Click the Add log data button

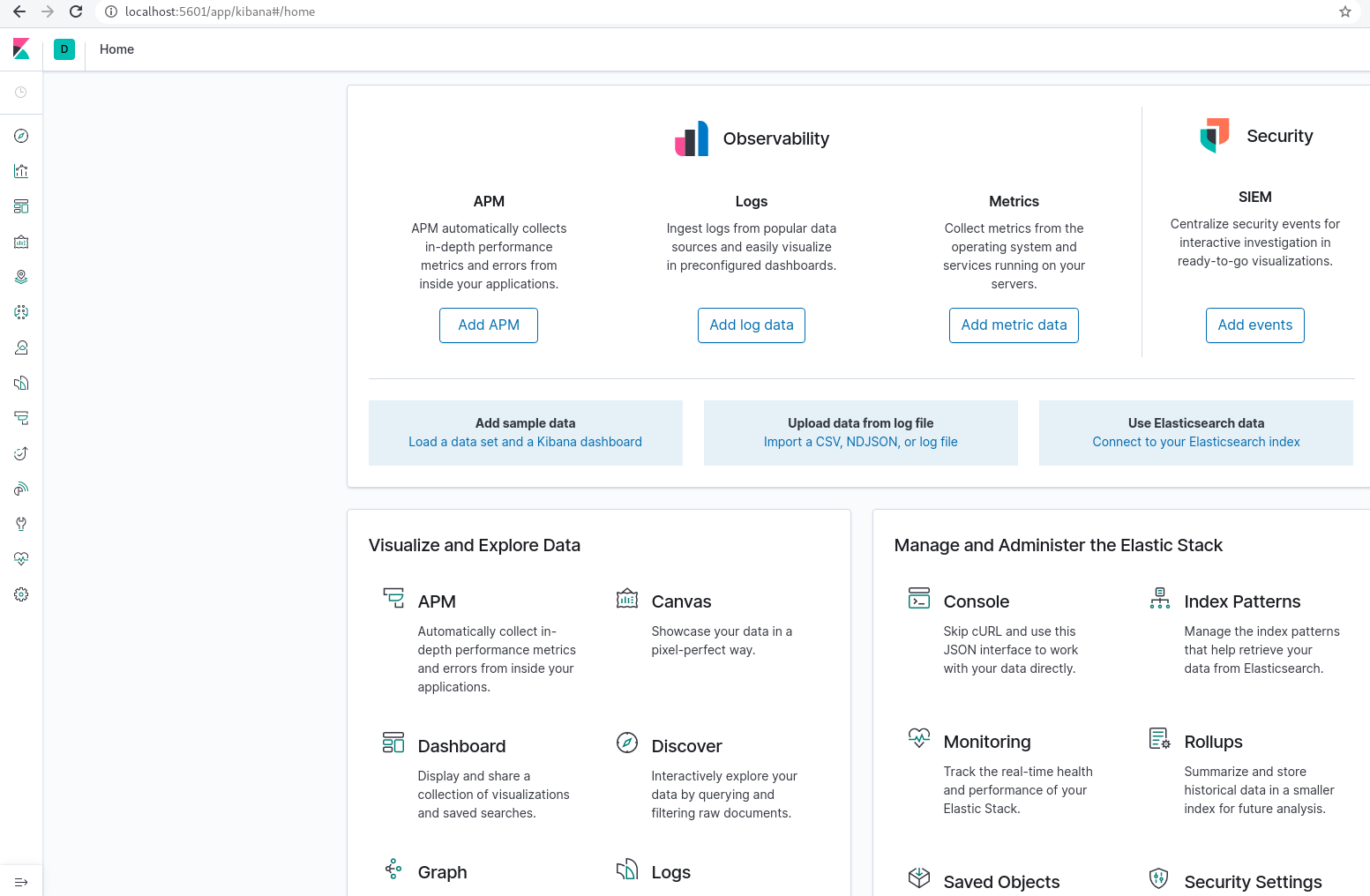tap(752, 325)
